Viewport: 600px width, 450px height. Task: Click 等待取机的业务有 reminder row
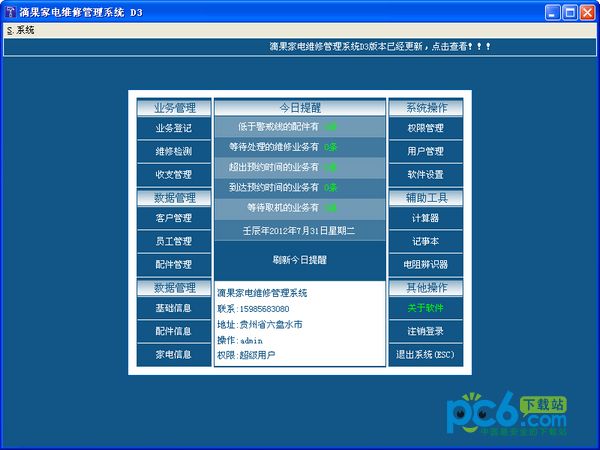click(300, 208)
